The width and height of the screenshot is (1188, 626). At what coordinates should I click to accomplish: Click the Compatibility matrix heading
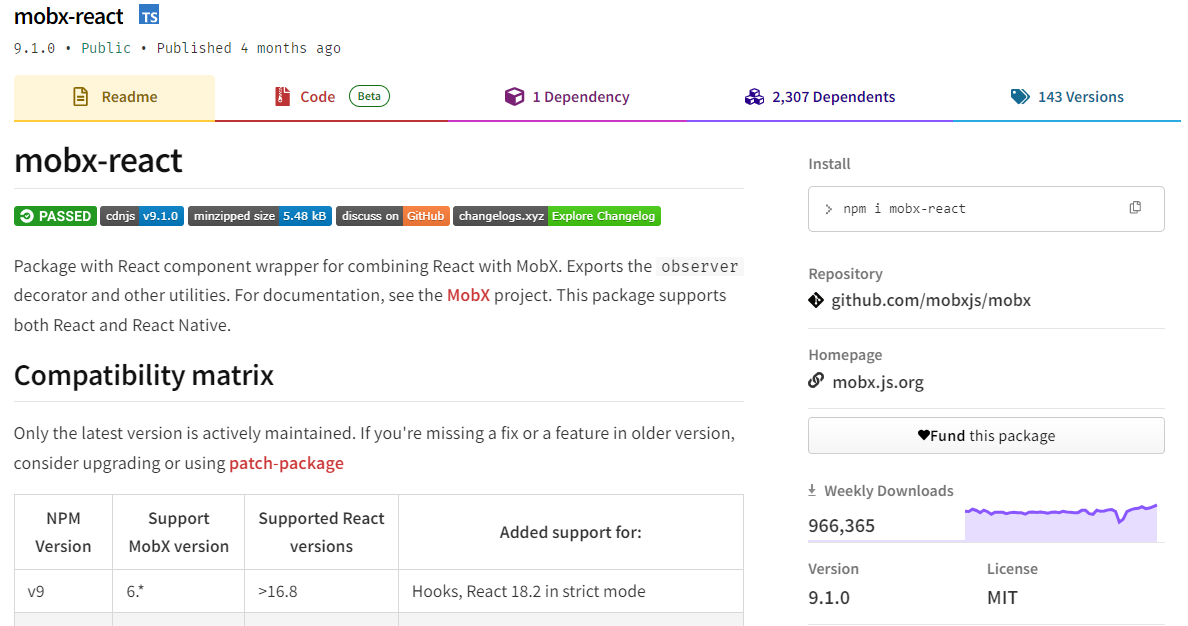coord(144,375)
